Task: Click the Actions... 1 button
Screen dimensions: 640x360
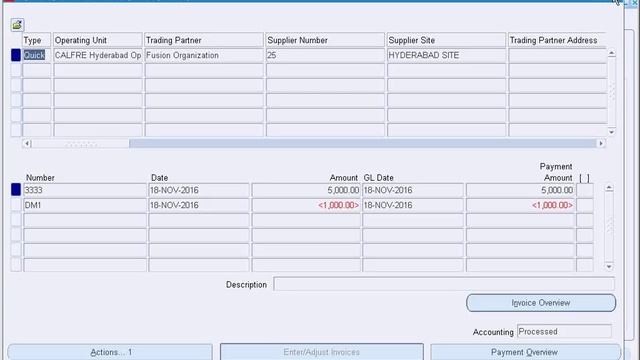Action: pos(110,352)
